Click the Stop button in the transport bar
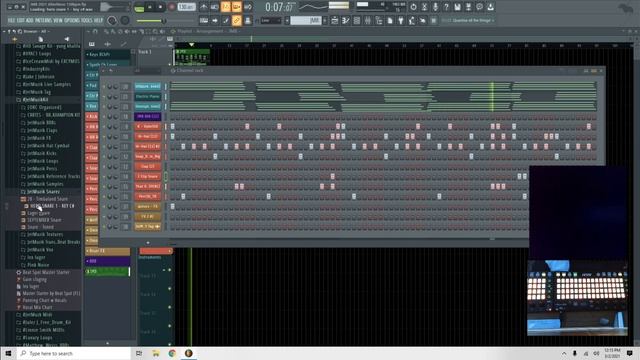 (160, 7)
